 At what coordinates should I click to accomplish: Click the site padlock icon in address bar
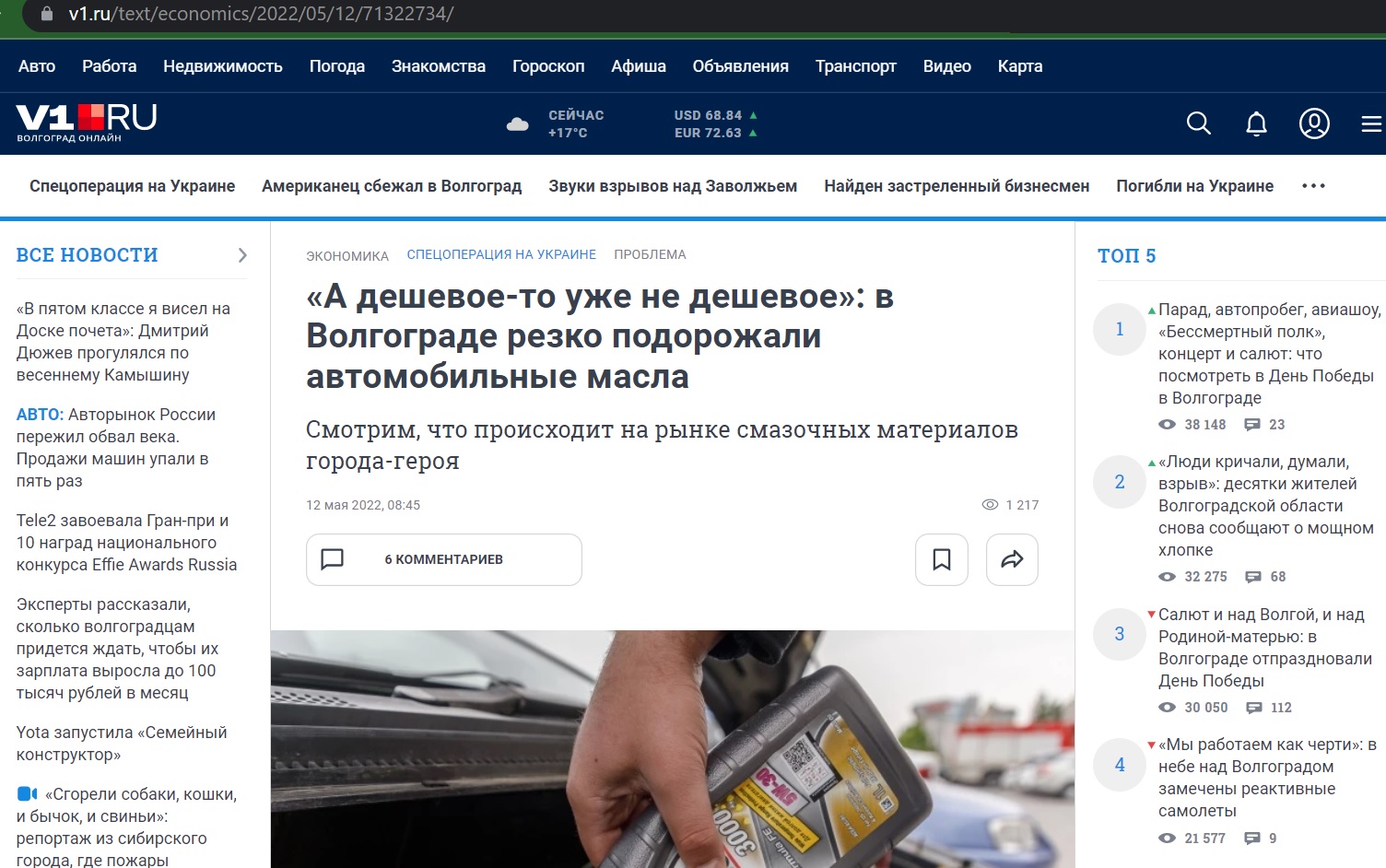click(x=47, y=14)
